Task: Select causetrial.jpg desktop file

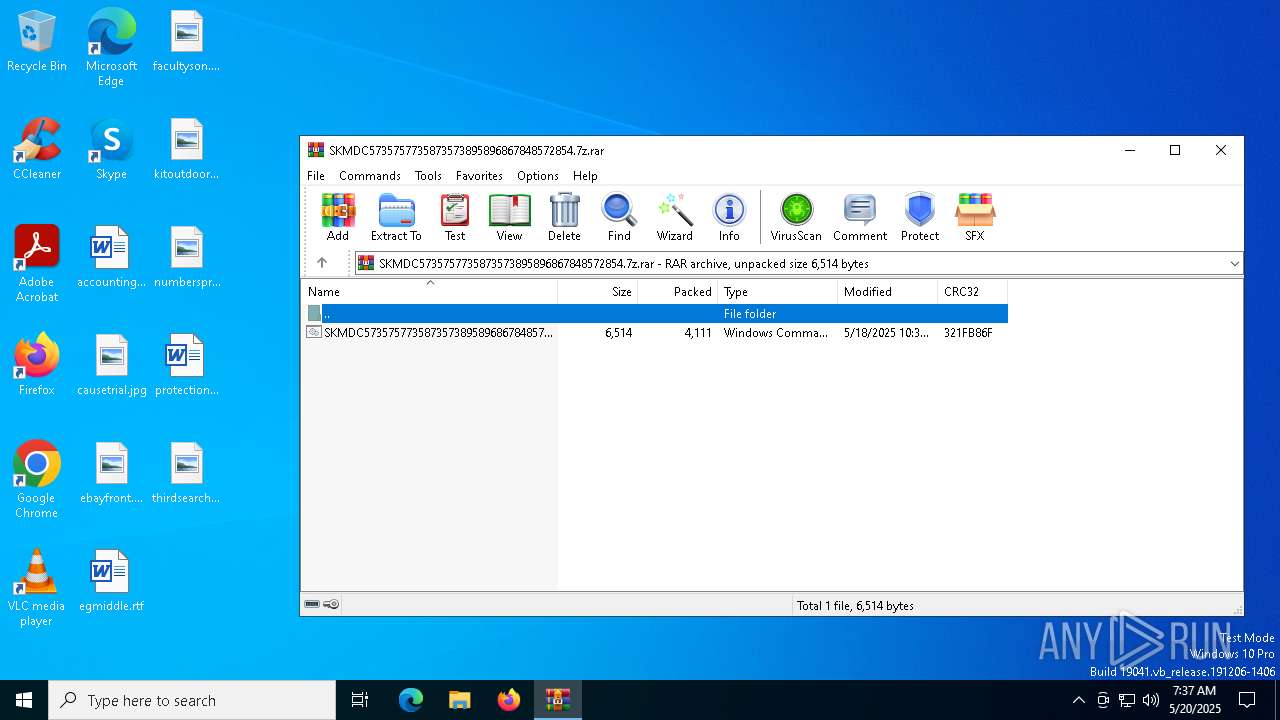Action: [x=111, y=365]
